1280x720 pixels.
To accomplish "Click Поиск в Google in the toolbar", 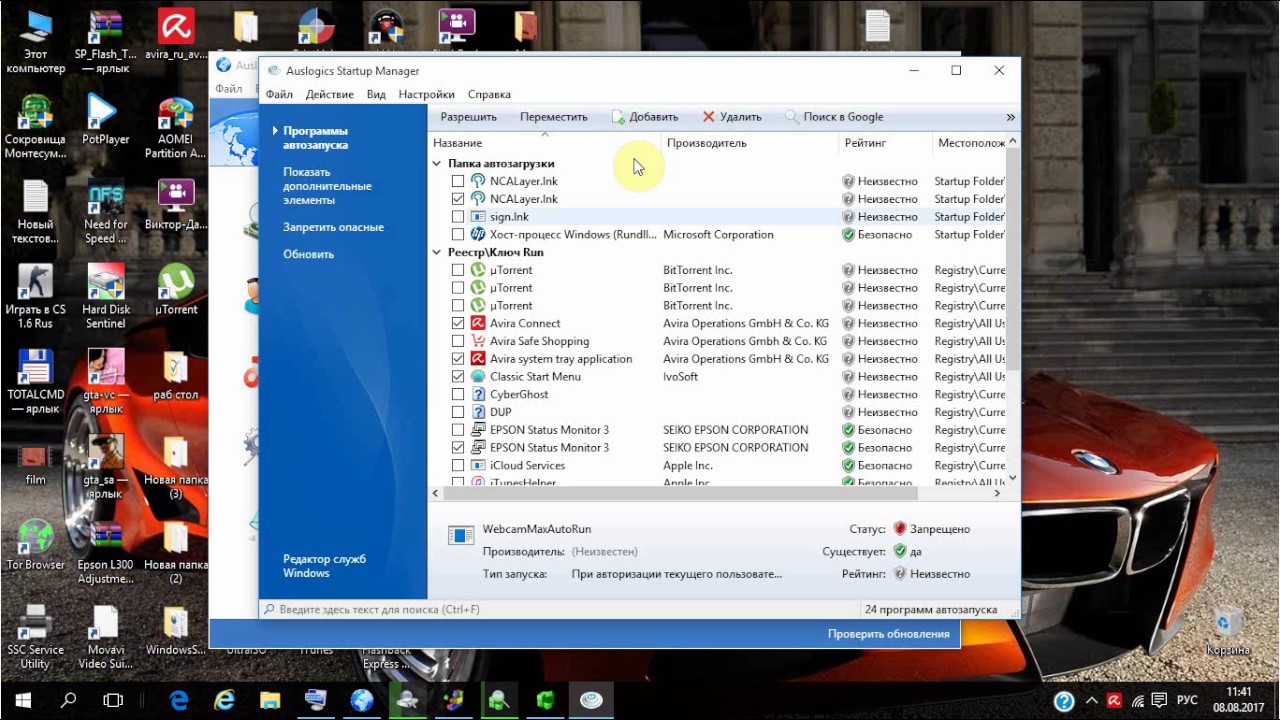I will tap(834, 117).
